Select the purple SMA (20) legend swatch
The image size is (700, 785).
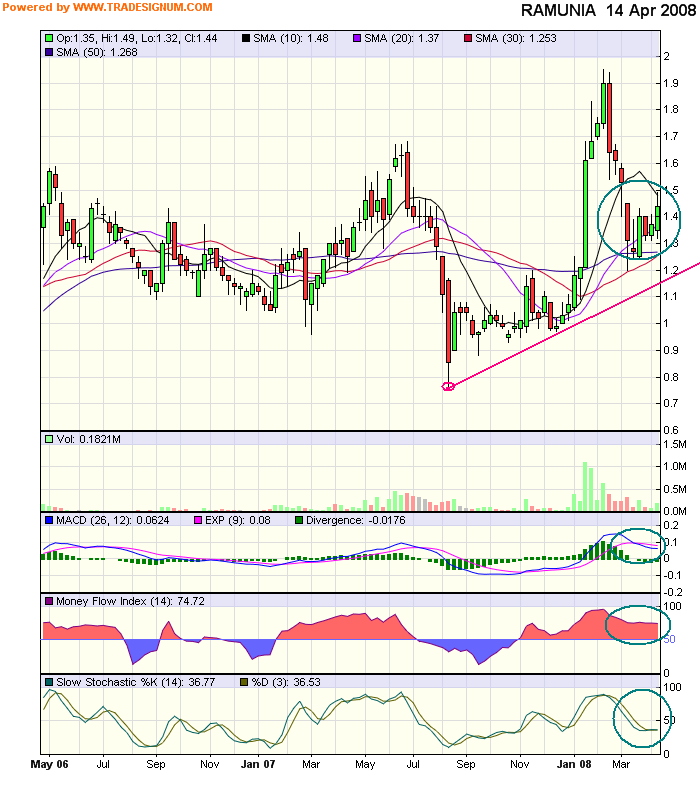[x=356, y=38]
